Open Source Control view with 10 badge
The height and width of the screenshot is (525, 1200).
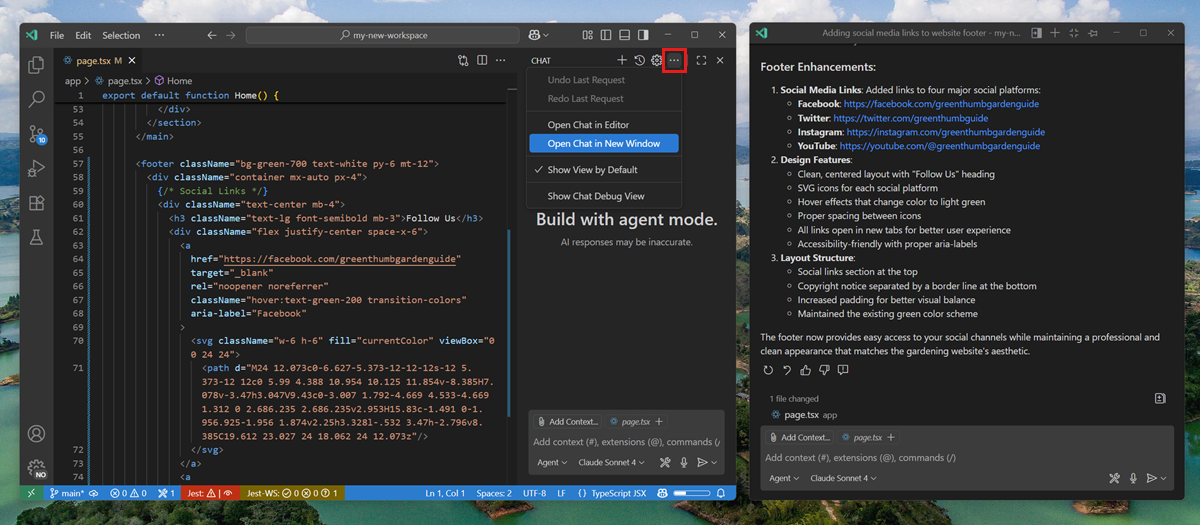click(36, 134)
